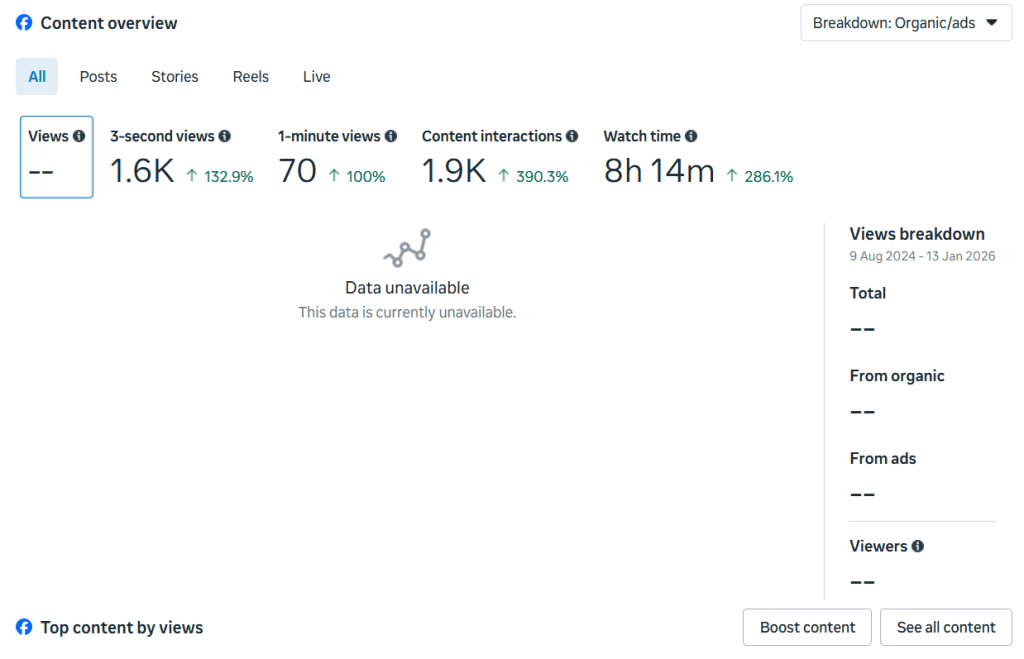Click the Watch time info icon
This screenshot has width=1024, height=659.
pos(691,136)
